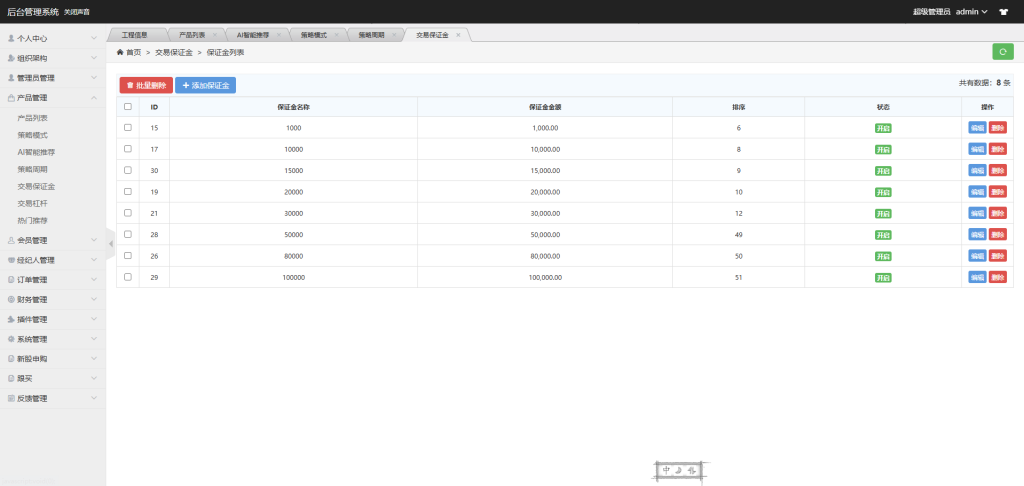Close the 产品列表 tab using X icon
Viewport: 1024px width, 486px height.
pyautogui.click(x=215, y=34)
